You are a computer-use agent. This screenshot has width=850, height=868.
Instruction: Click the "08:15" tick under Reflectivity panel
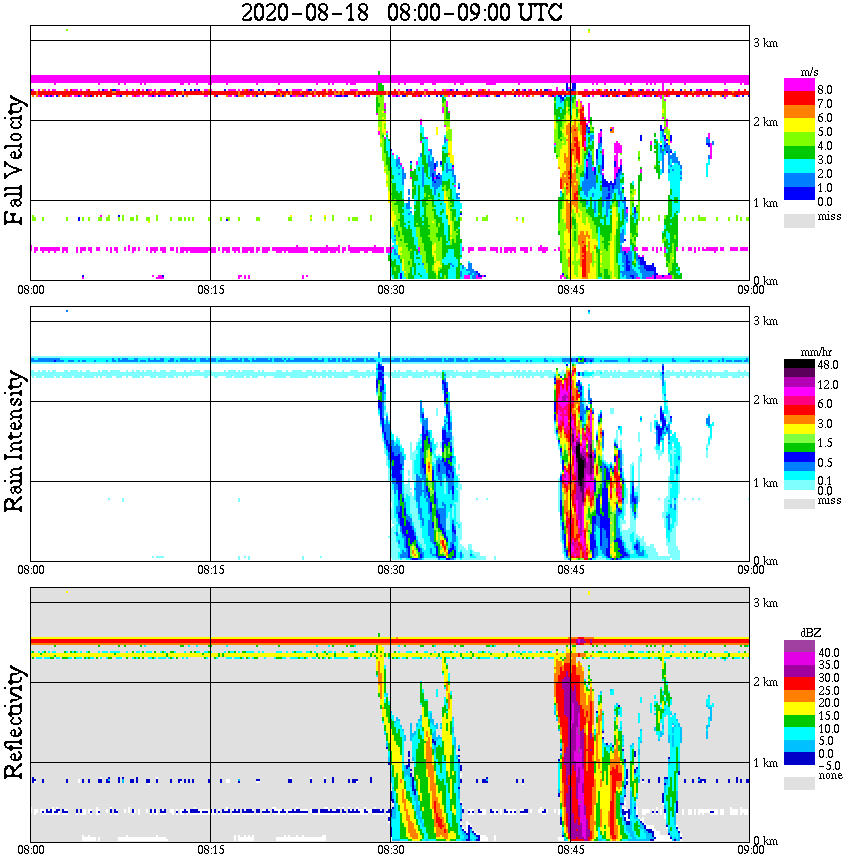coord(210,850)
